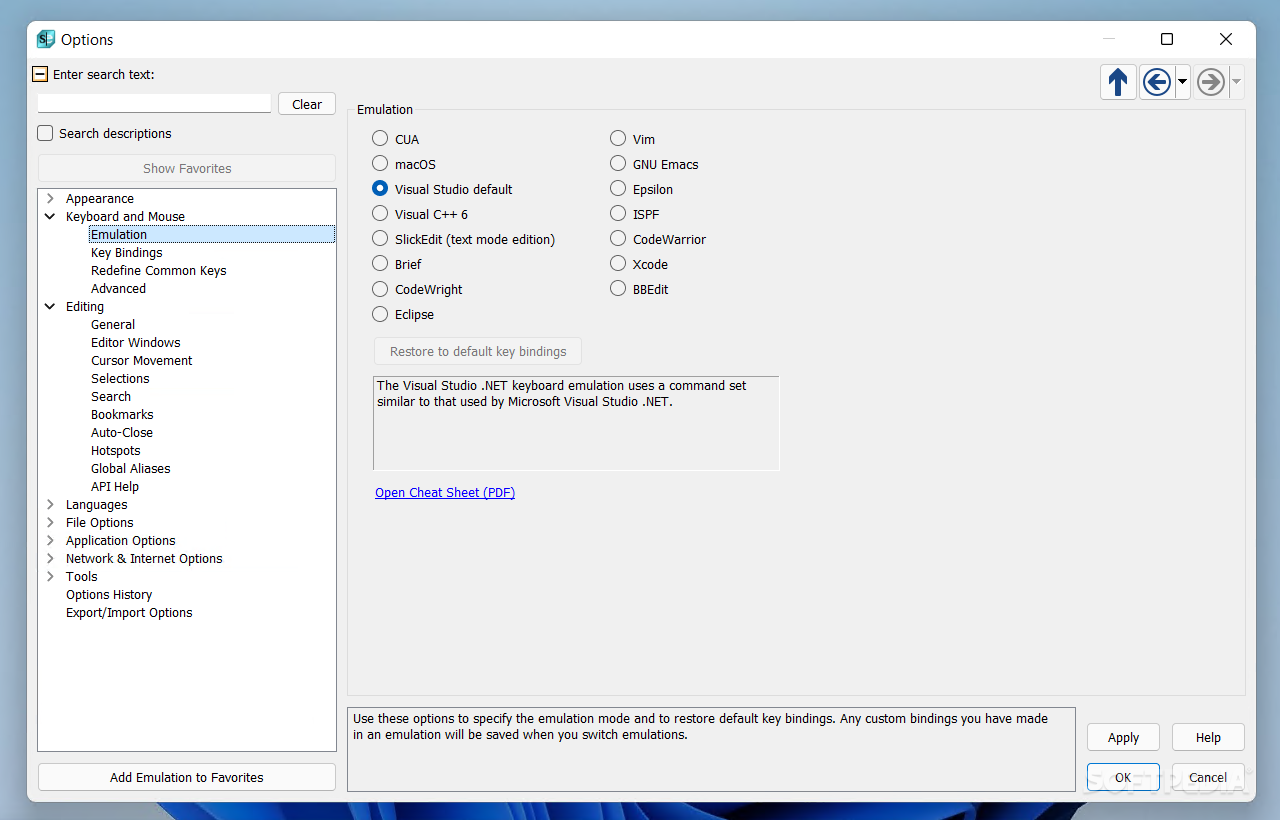Open Redefine Common Keys page
This screenshot has height=820, width=1280.
[x=159, y=271]
